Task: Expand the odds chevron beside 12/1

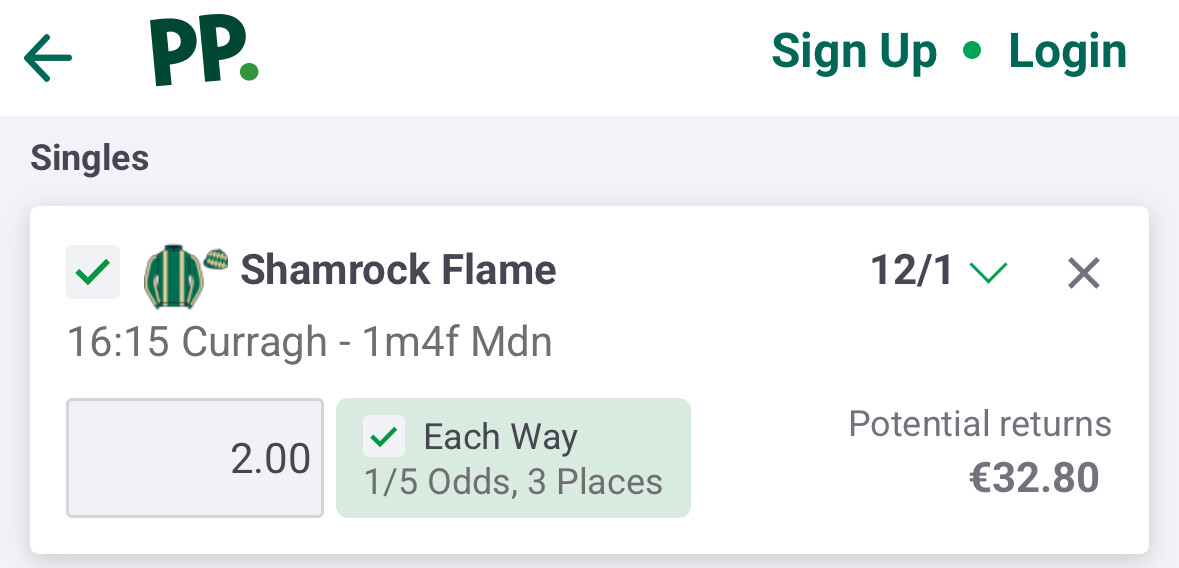Action: (989, 272)
